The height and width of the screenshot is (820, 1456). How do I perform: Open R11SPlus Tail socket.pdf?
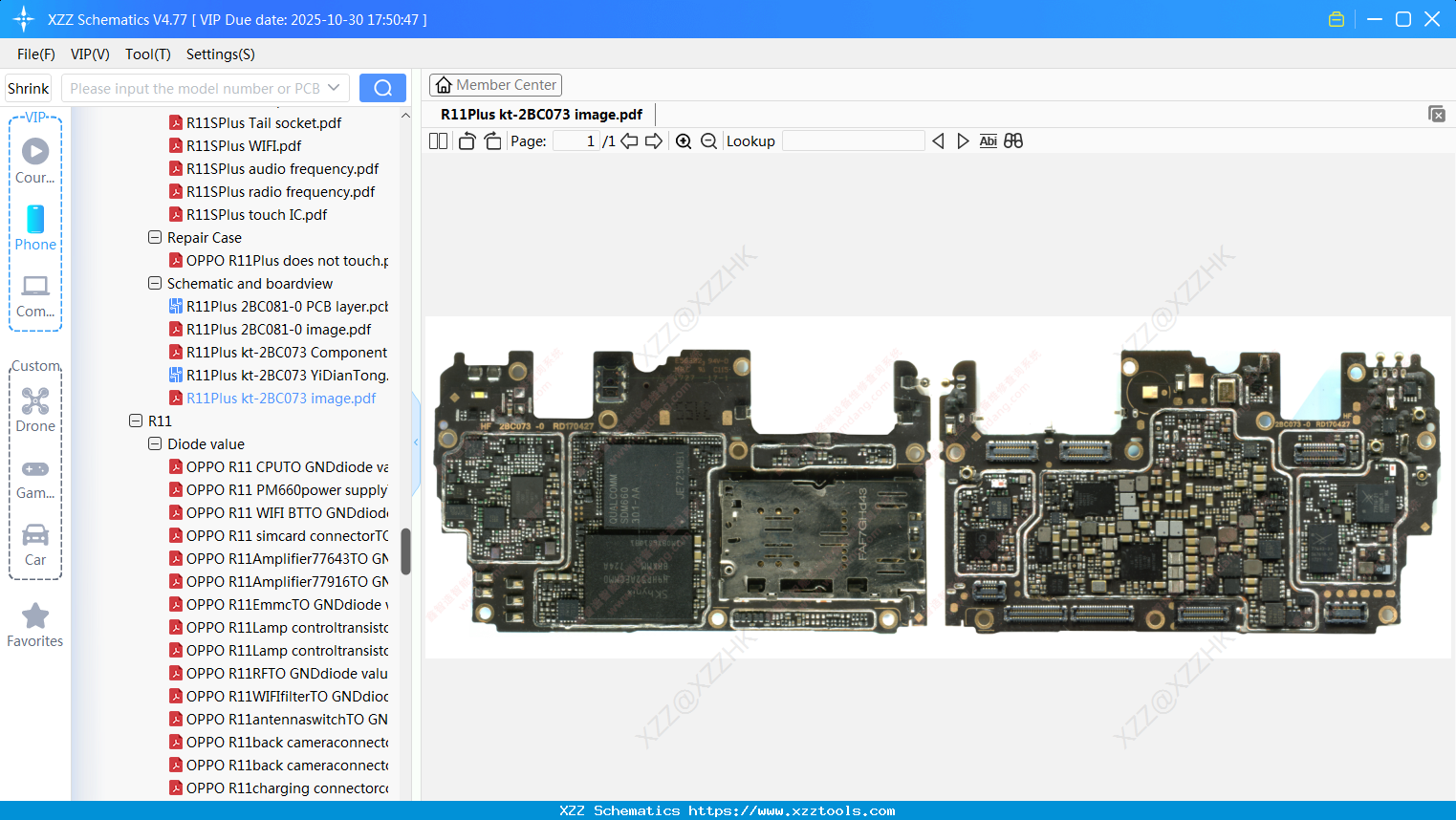tap(255, 123)
